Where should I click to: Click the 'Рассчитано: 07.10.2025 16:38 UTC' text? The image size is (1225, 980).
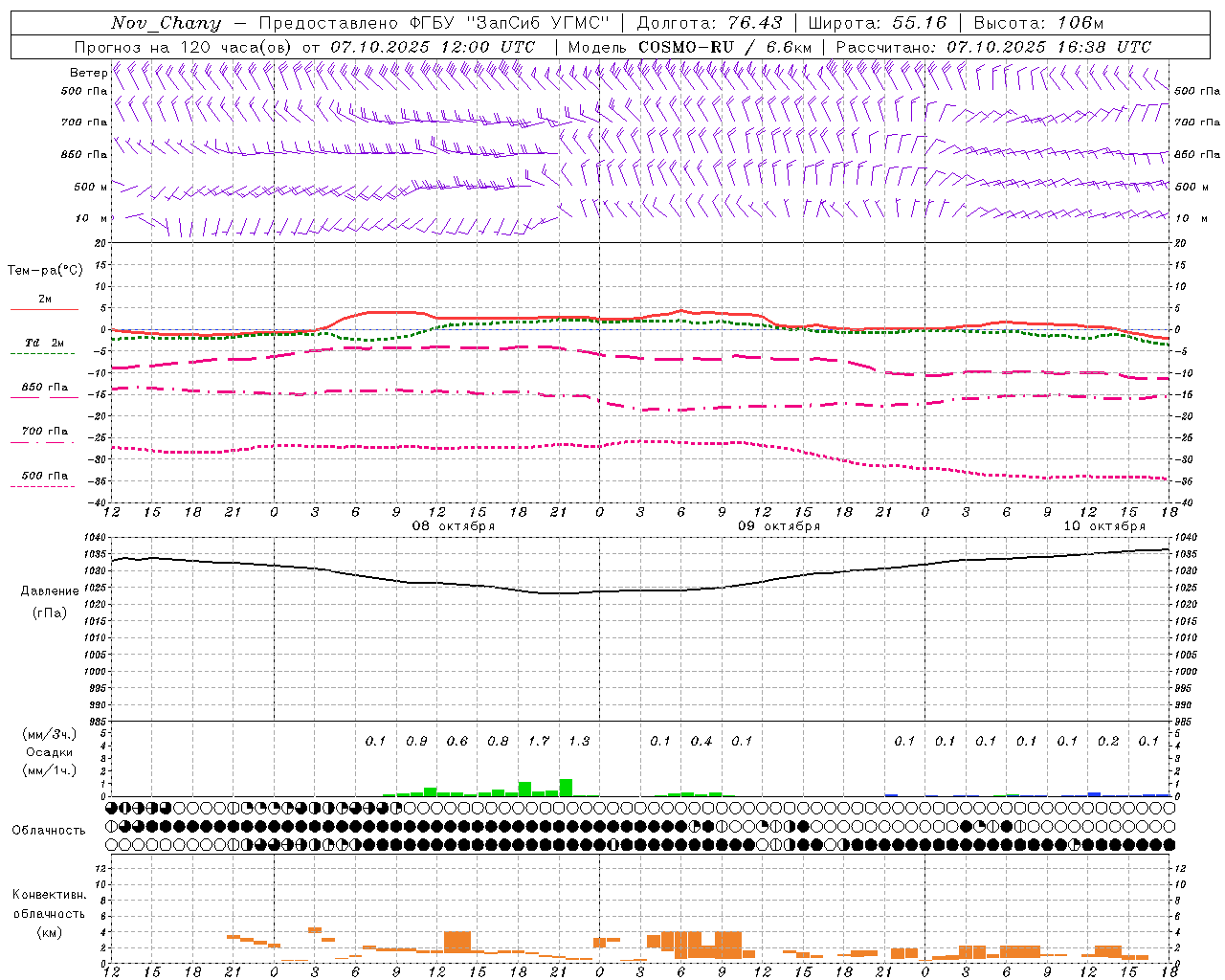point(993,47)
